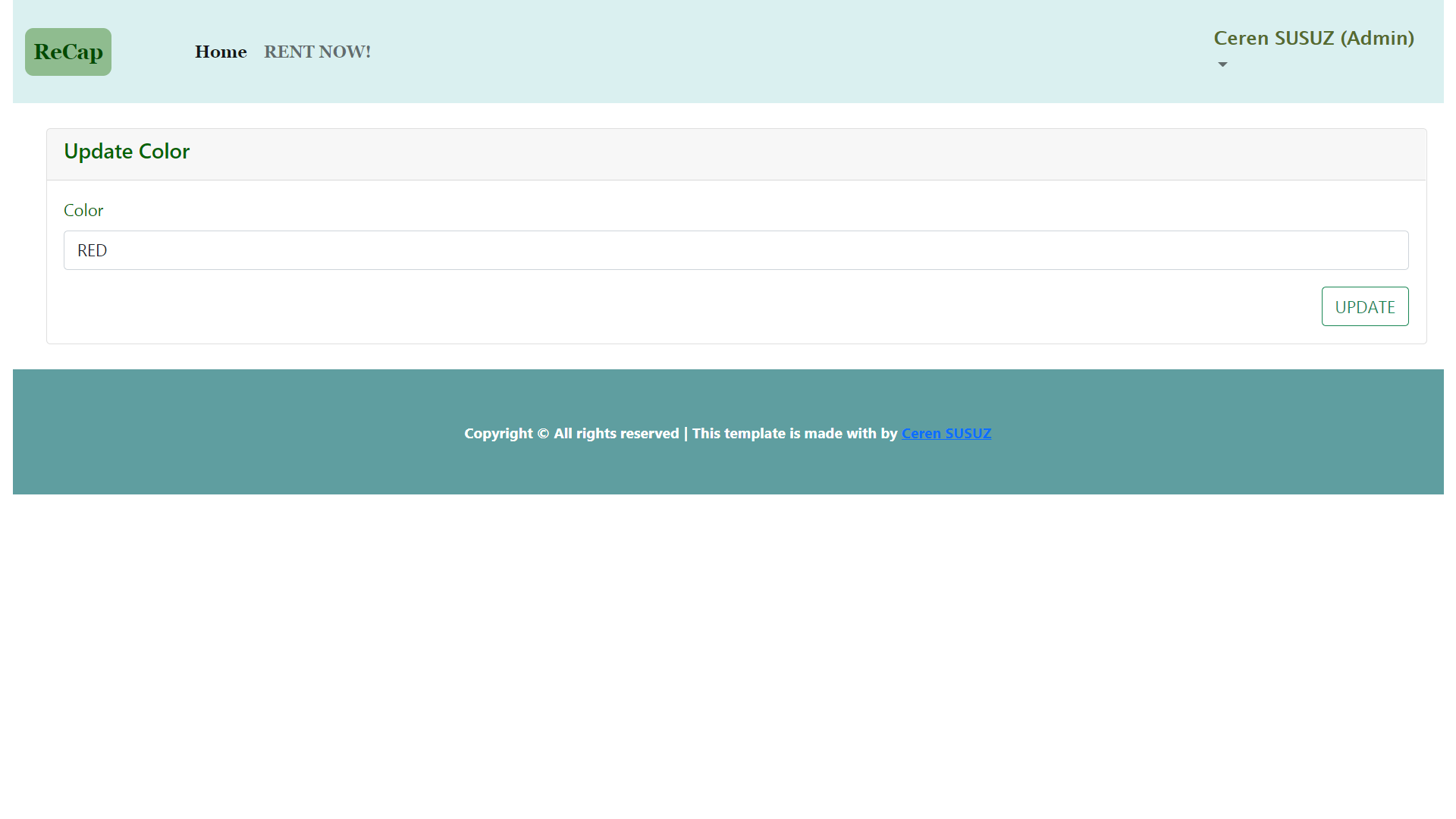Viewport: 1456px width, 819px height.
Task: Place cursor on the RED text value
Action: (92, 250)
